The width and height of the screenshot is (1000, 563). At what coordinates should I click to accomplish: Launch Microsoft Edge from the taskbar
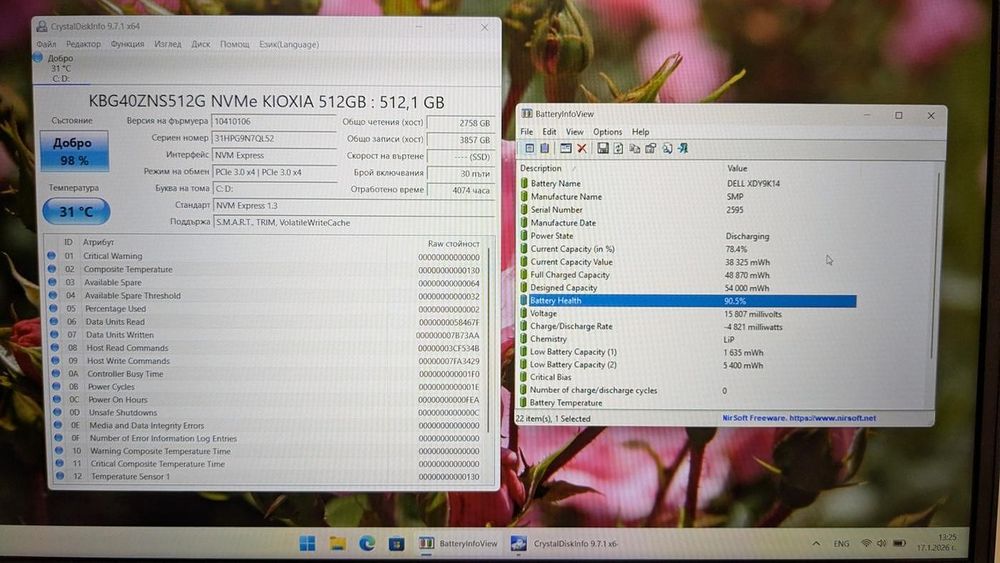point(367,543)
